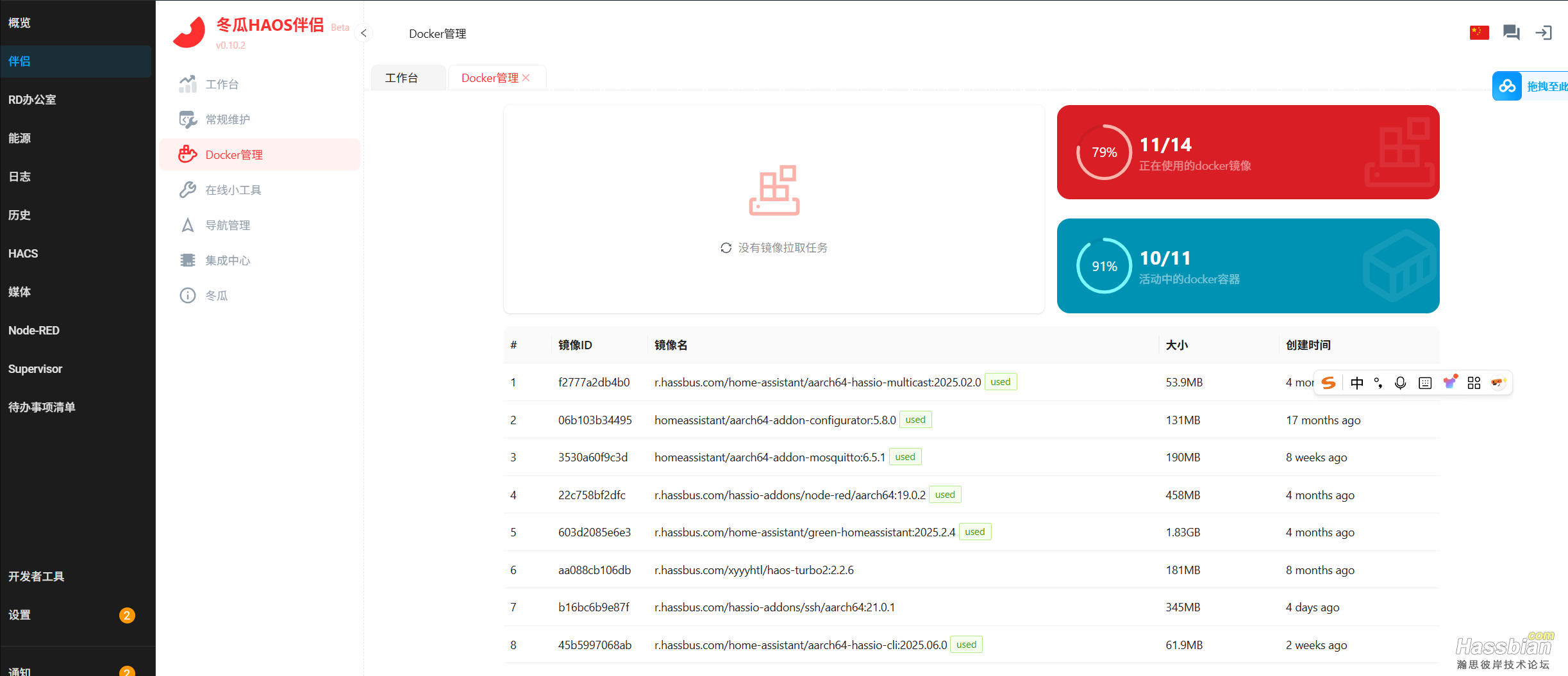Collapse the sidebar with the chevron button
This screenshot has width=1568, height=676.
(363, 33)
